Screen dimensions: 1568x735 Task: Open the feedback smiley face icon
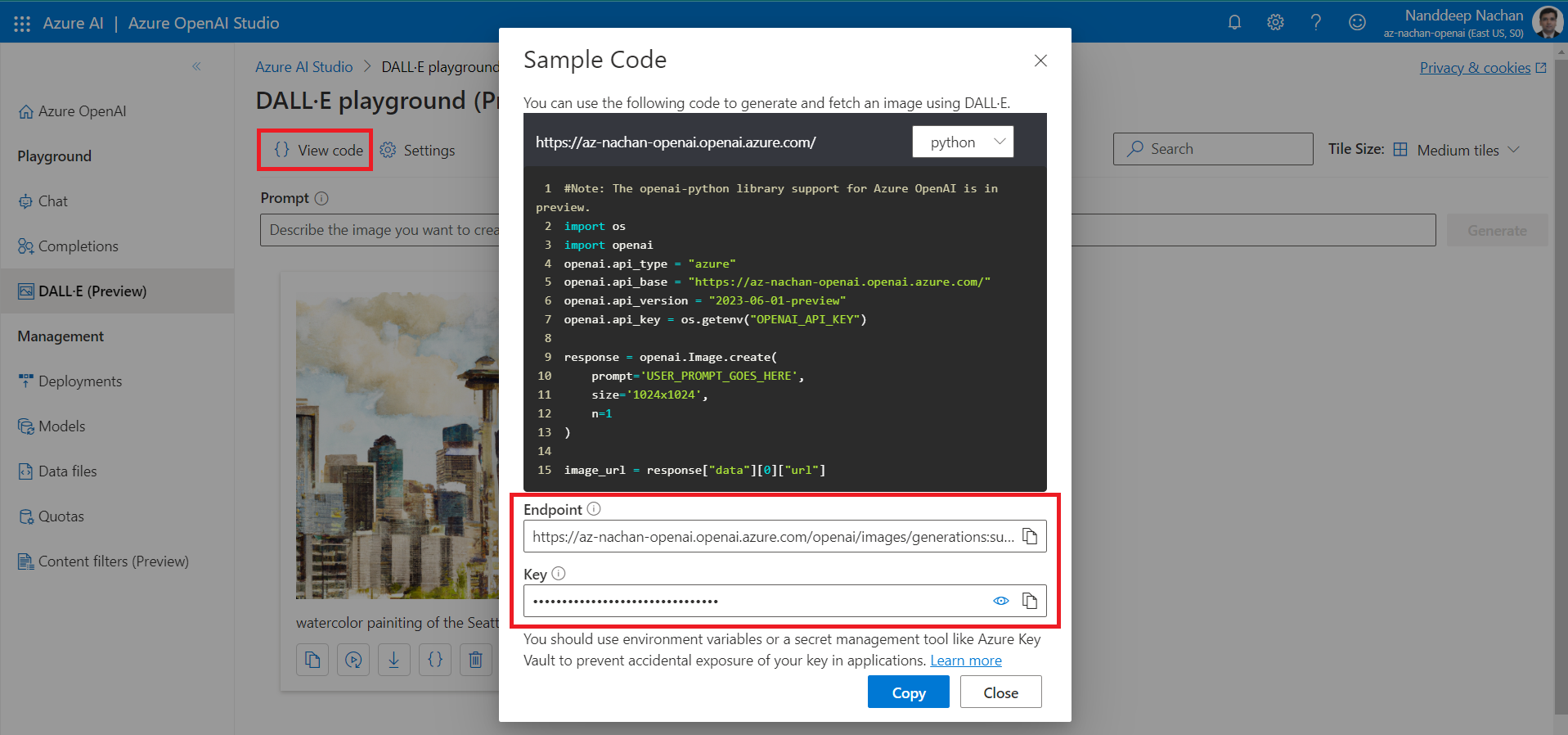(x=1357, y=22)
